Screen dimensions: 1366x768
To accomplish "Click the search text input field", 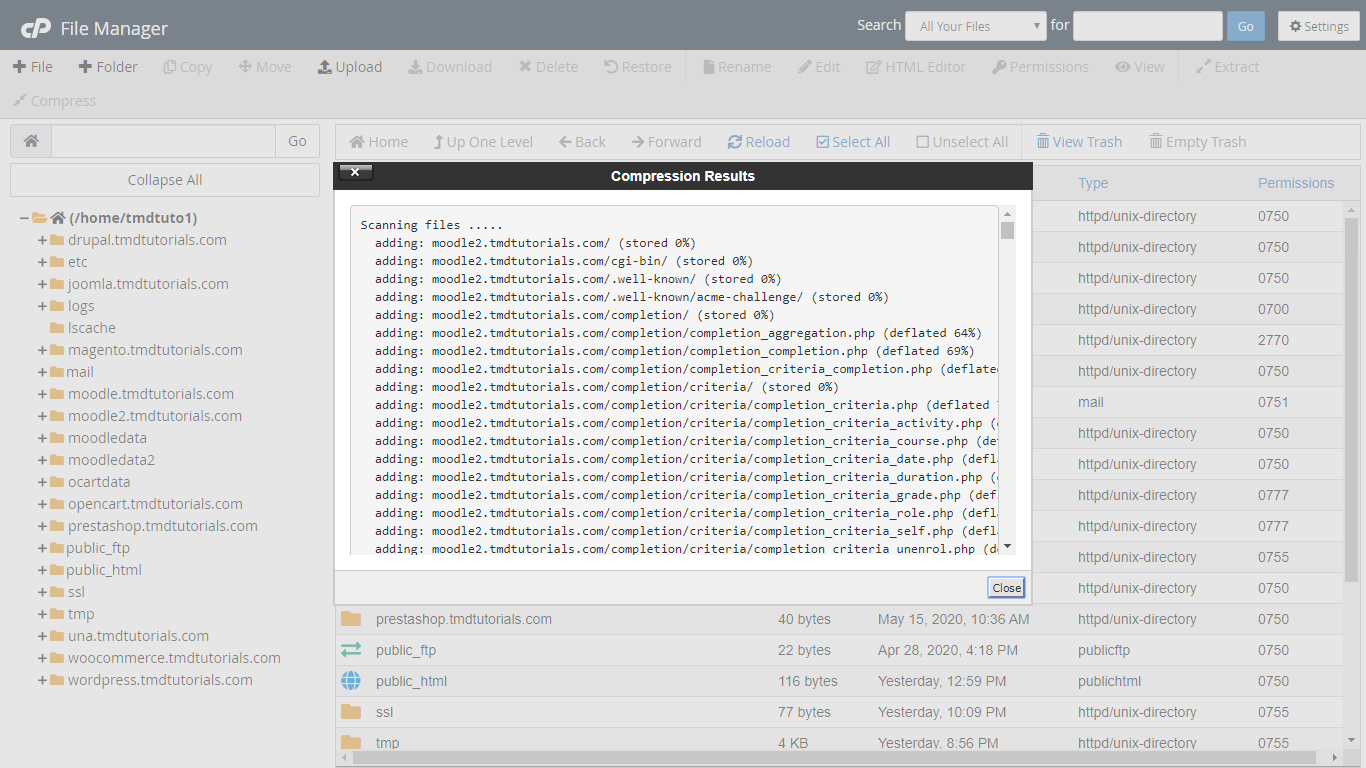I will pos(1147,26).
